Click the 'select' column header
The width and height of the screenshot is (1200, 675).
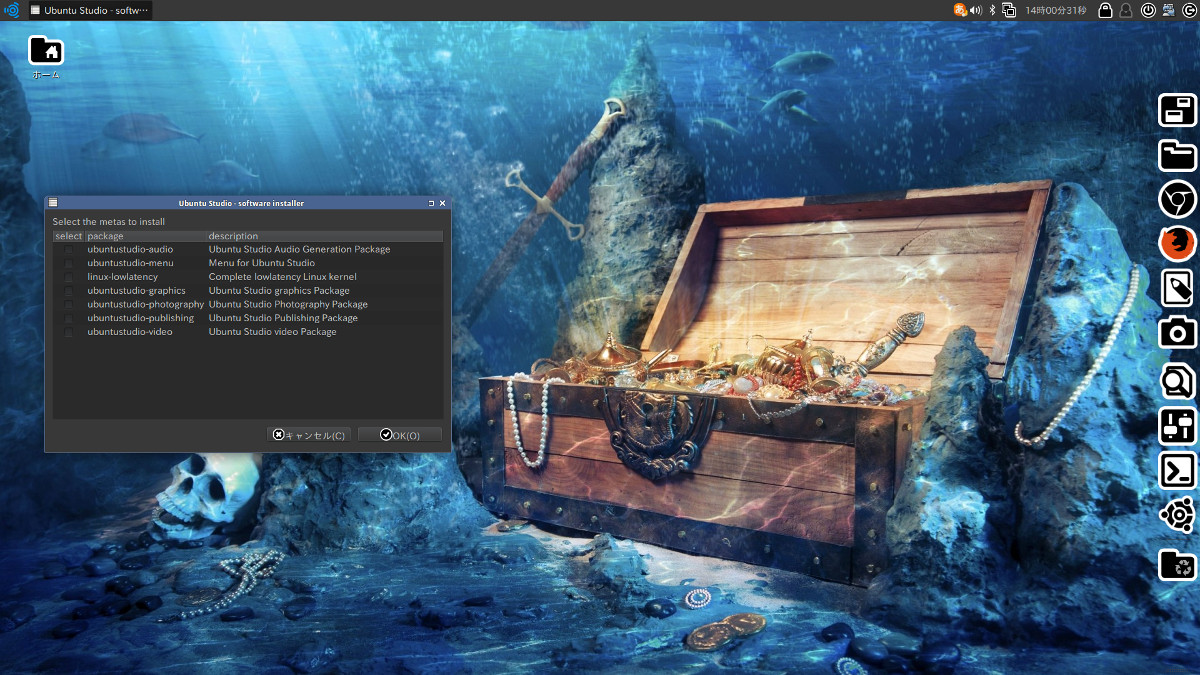tap(69, 236)
